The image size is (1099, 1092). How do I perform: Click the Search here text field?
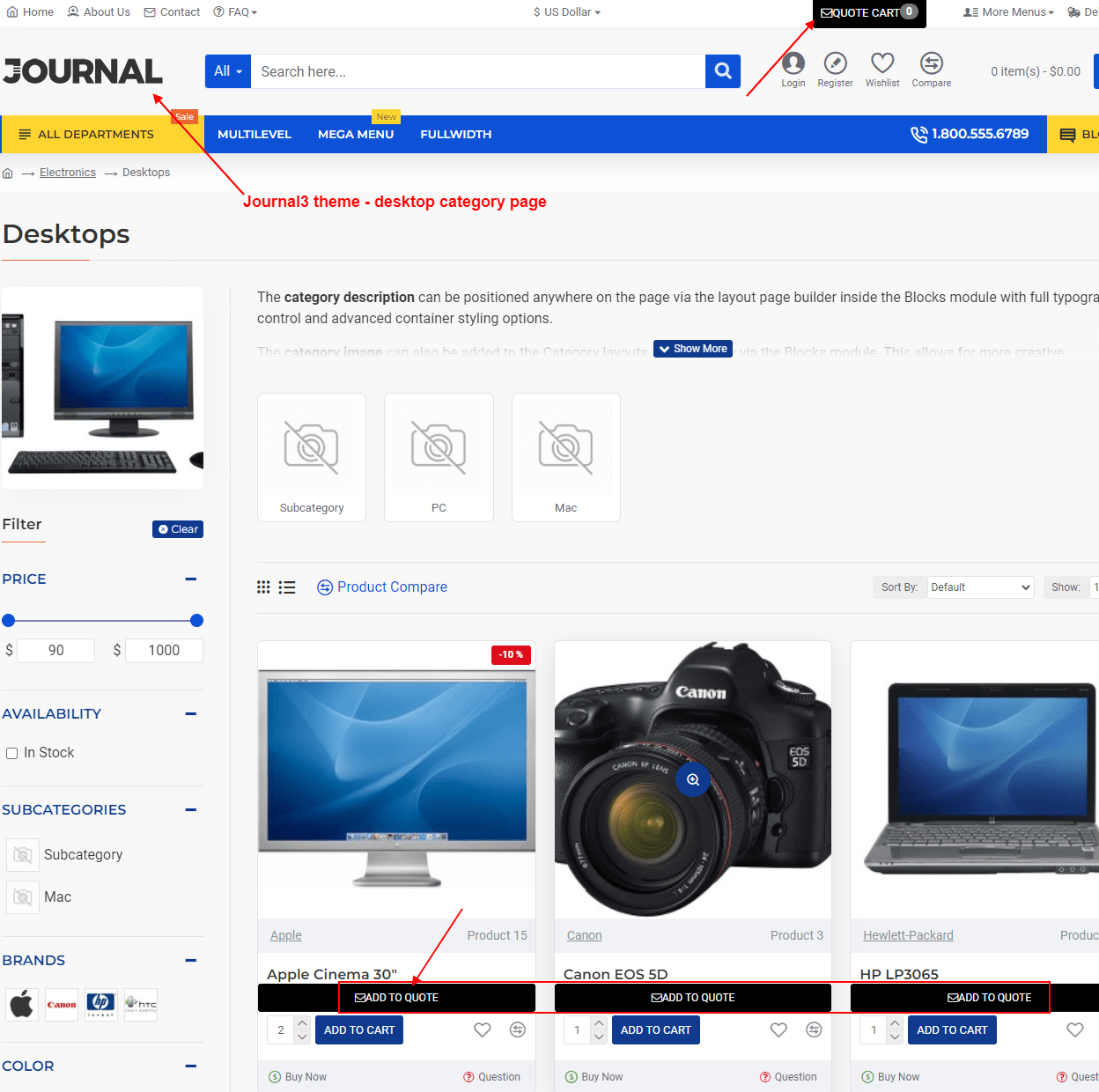click(478, 71)
